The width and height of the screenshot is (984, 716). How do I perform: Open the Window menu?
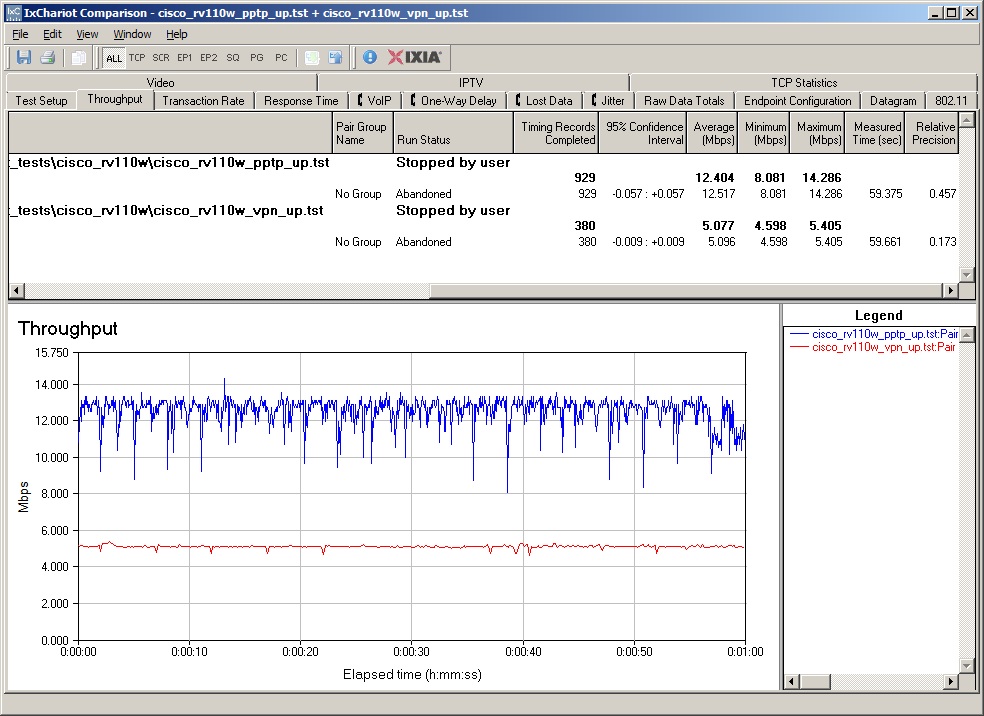pos(132,34)
